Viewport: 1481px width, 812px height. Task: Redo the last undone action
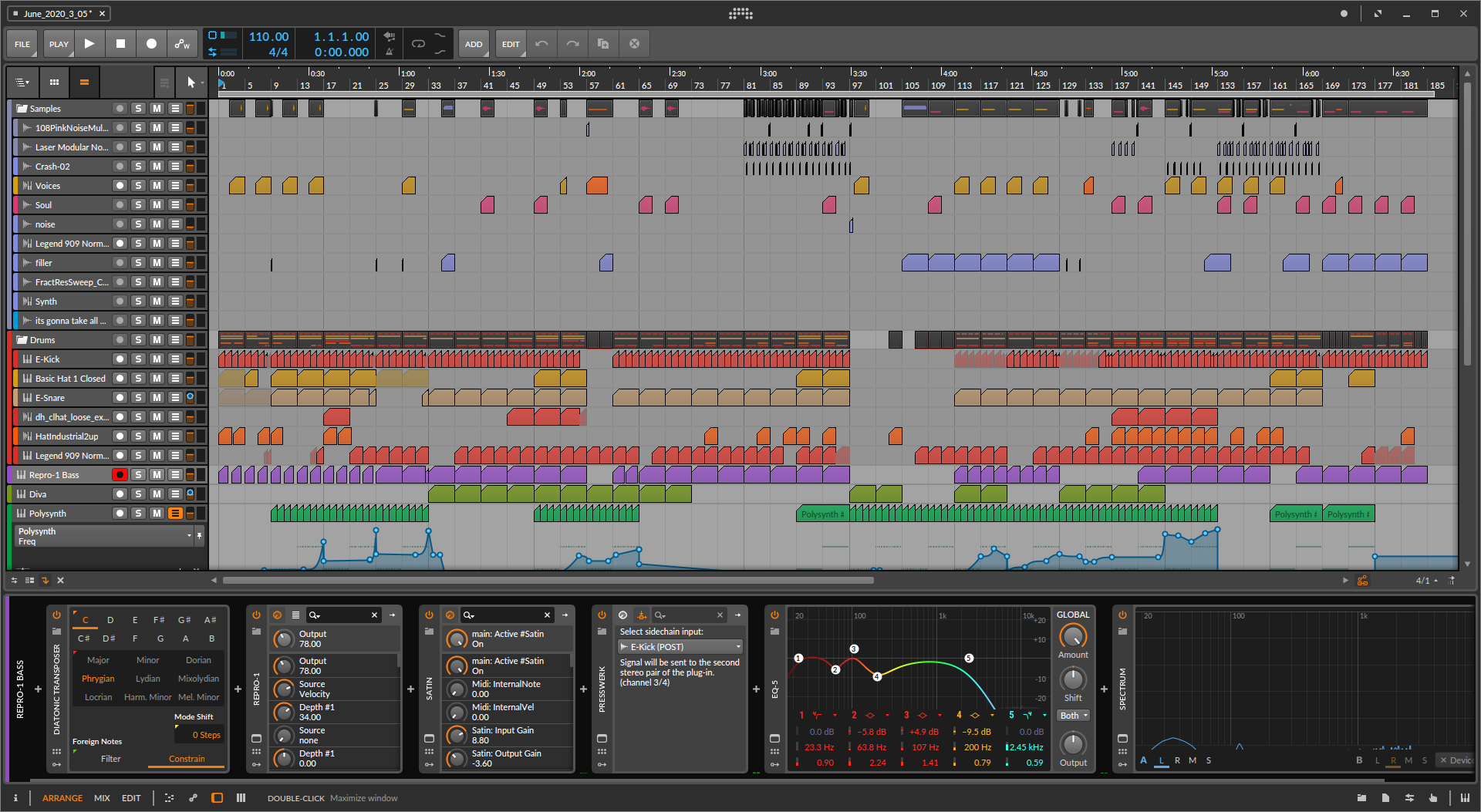click(572, 44)
